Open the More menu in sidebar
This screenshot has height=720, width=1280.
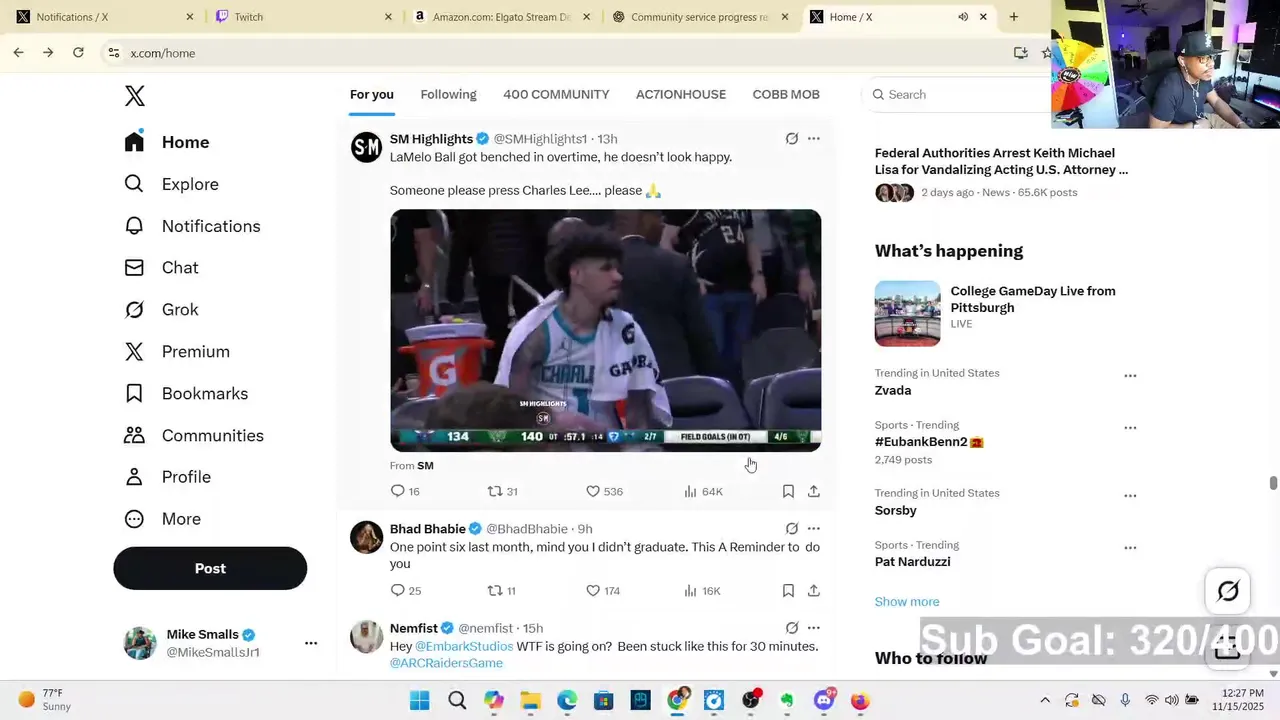pyautogui.click(x=162, y=519)
